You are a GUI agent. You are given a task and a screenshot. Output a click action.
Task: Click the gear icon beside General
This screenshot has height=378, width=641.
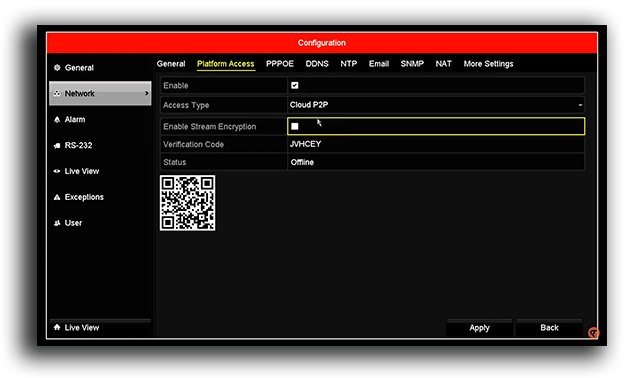tap(57, 68)
